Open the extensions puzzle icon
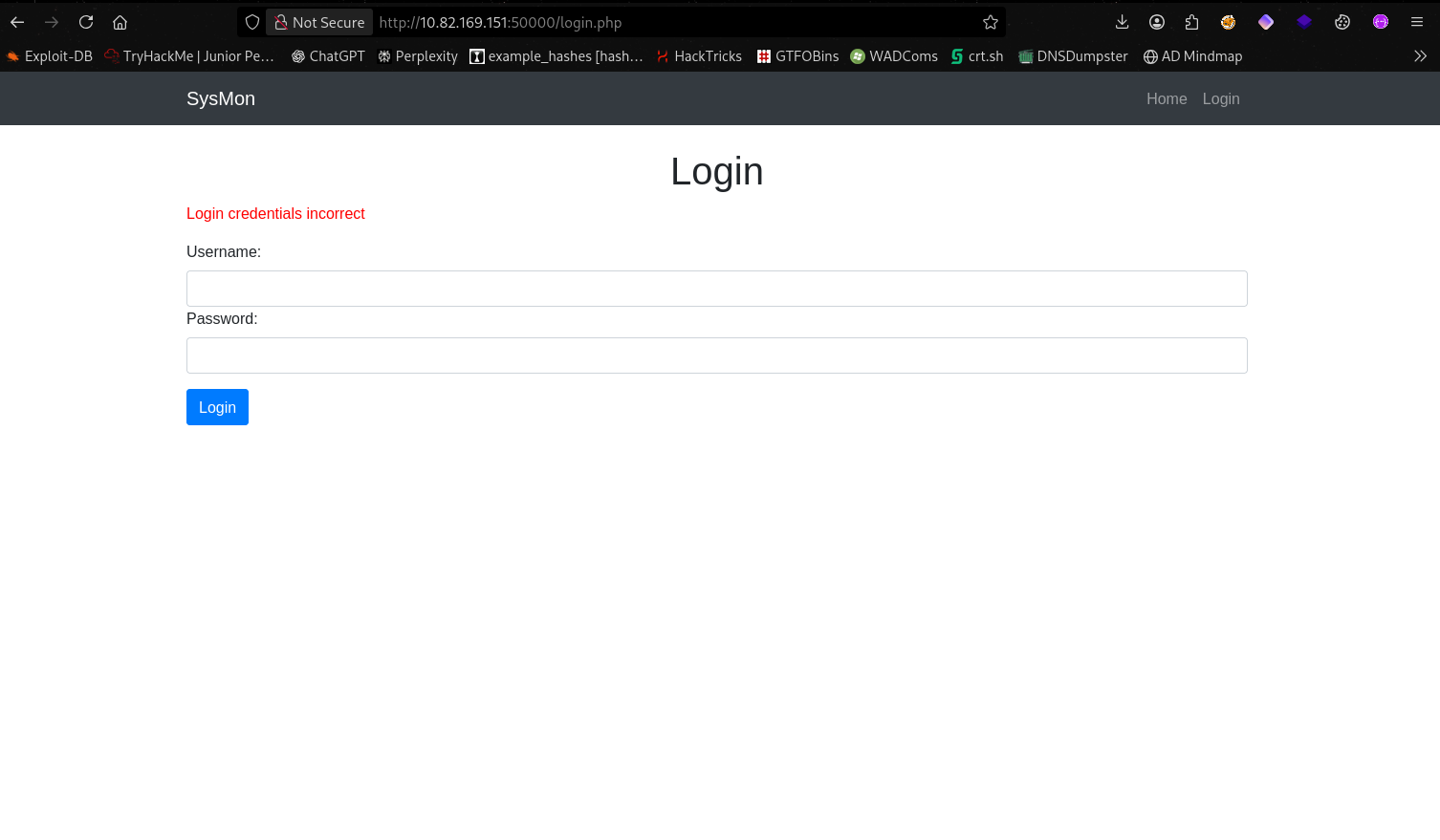Screen dimensions: 1440x840 point(1191,22)
